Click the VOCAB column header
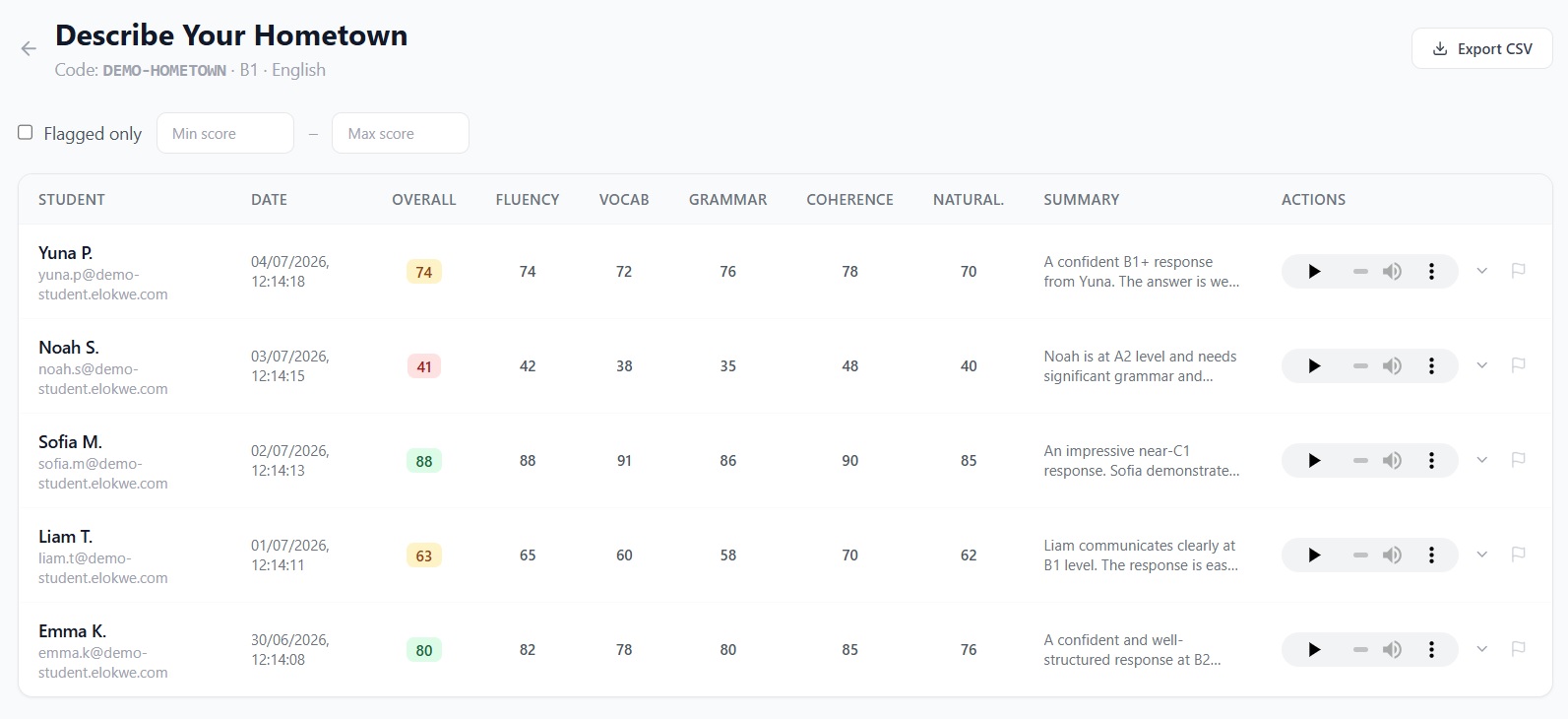The width and height of the screenshot is (1568, 719). pos(624,200)
